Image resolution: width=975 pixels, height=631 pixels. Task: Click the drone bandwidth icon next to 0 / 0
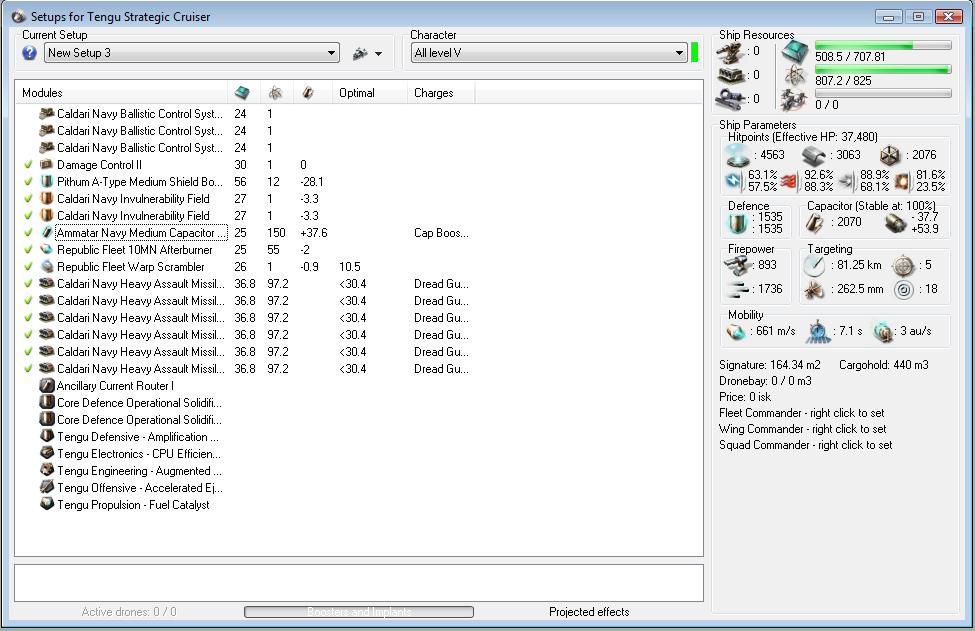click(x=795, y=99)
